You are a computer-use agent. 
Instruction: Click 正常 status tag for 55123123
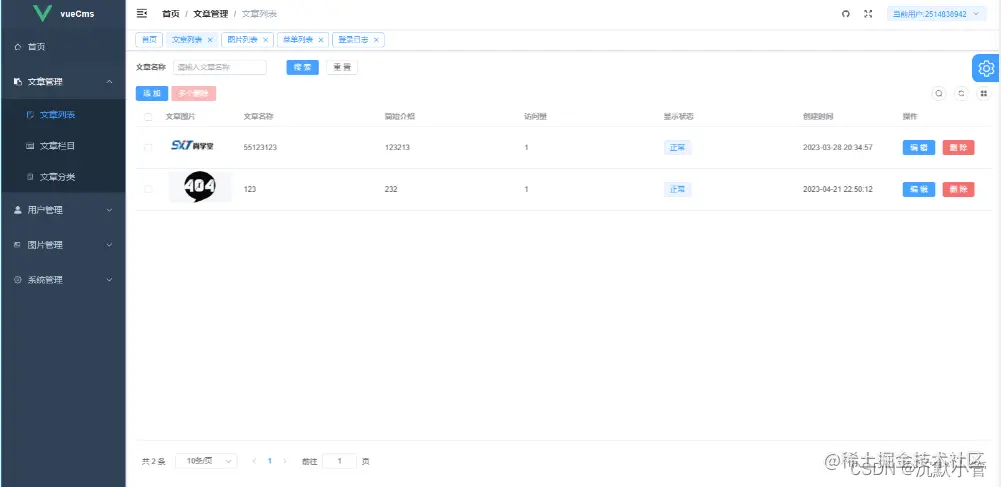click(677, 147)
